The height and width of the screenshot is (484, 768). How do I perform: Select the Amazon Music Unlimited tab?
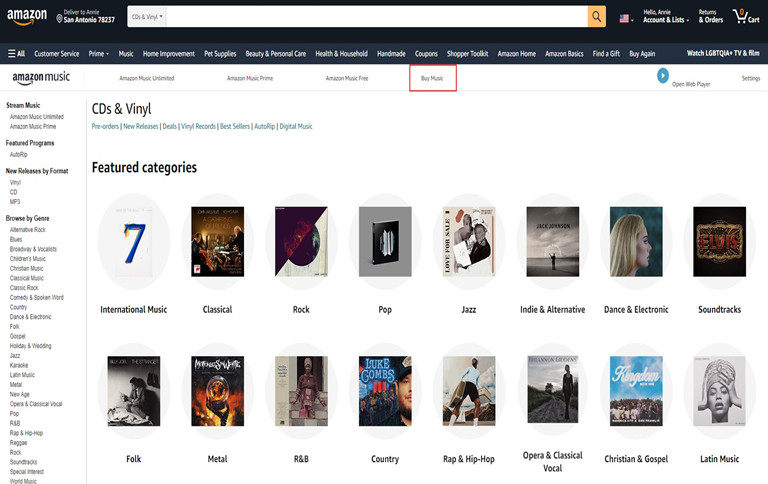click(146, 78)
